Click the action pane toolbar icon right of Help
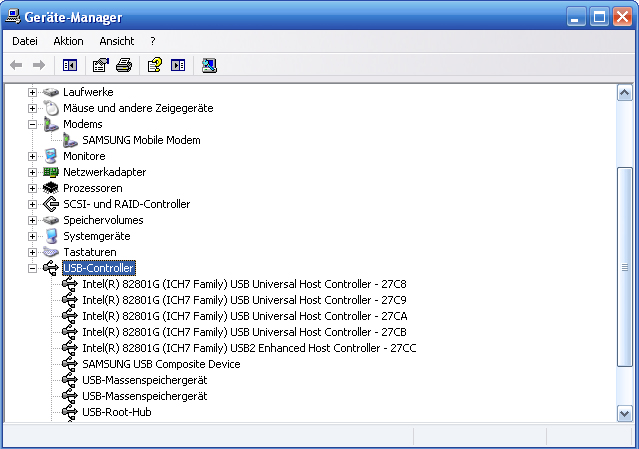This screenshot has height=449, width=639. (178, 65)
